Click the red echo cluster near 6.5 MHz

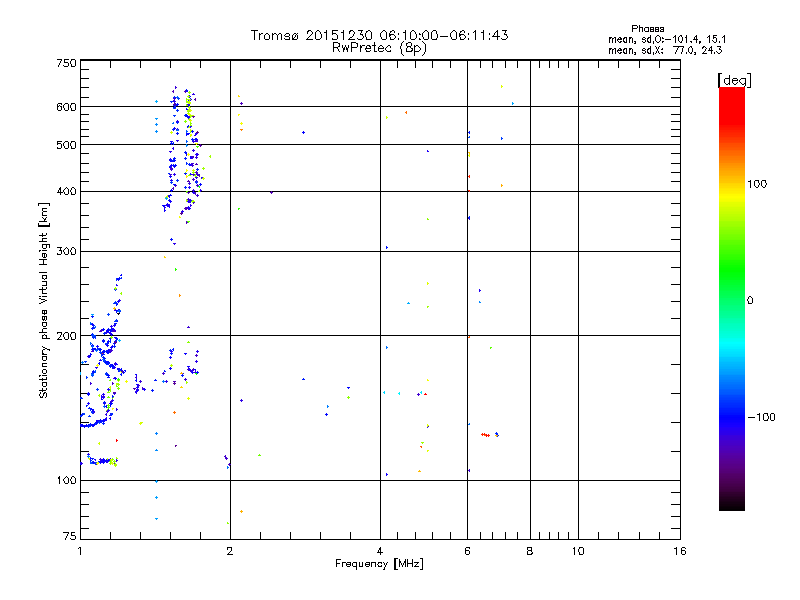click(x=486, y=435)
